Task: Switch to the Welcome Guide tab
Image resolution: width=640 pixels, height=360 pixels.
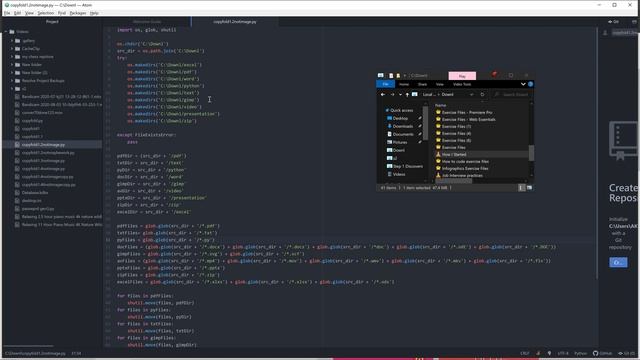Action: [147, 22]
